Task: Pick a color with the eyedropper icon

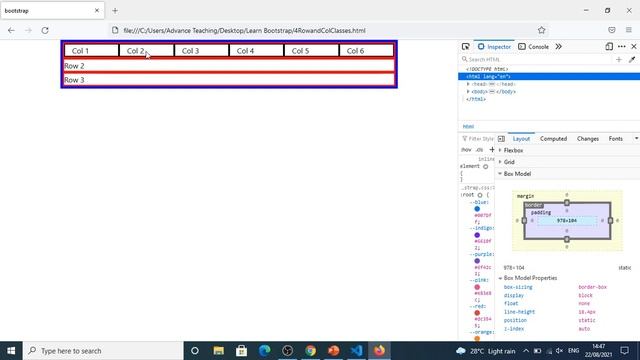Action: [632, 60]
